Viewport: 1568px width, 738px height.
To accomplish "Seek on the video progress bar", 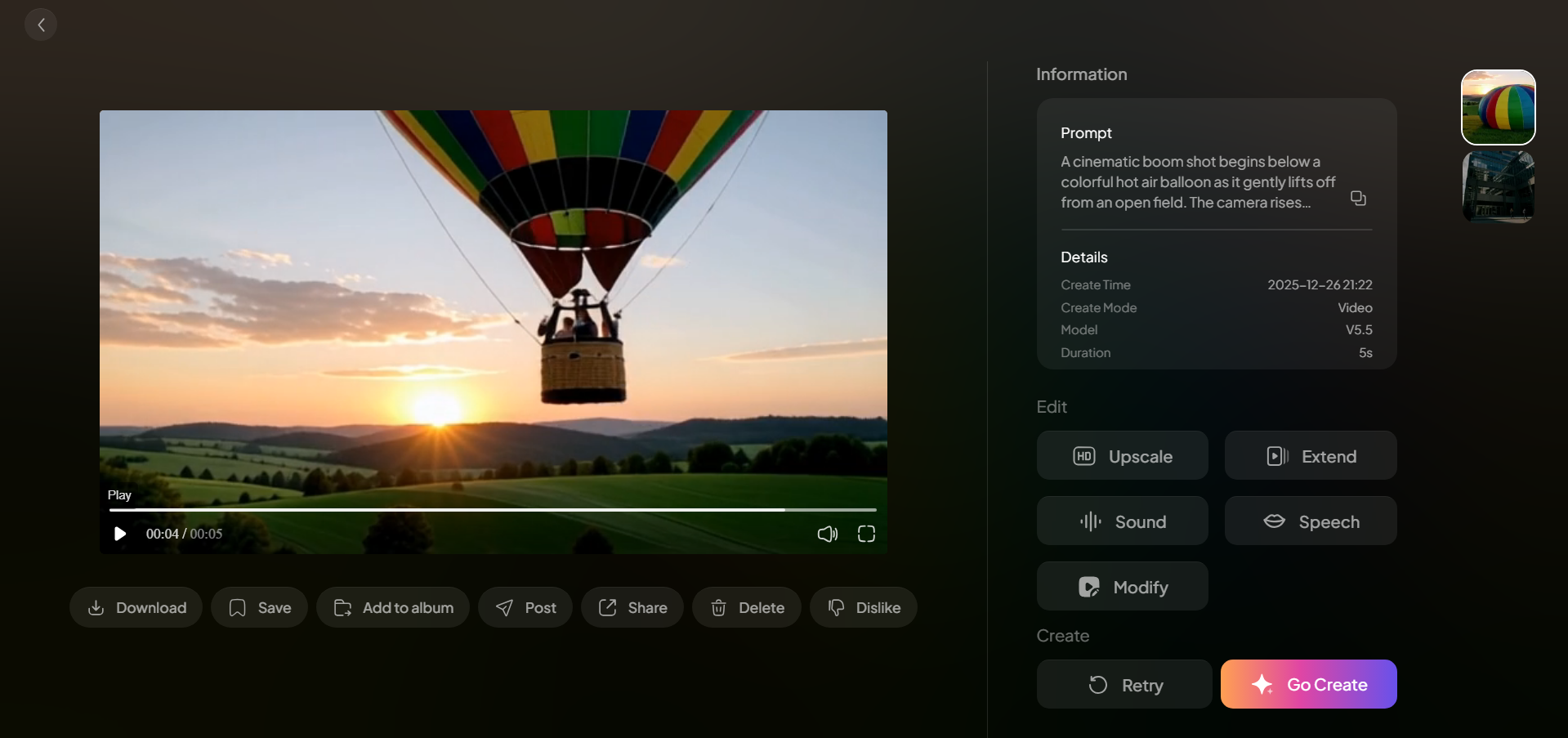I will coord(493,509).
